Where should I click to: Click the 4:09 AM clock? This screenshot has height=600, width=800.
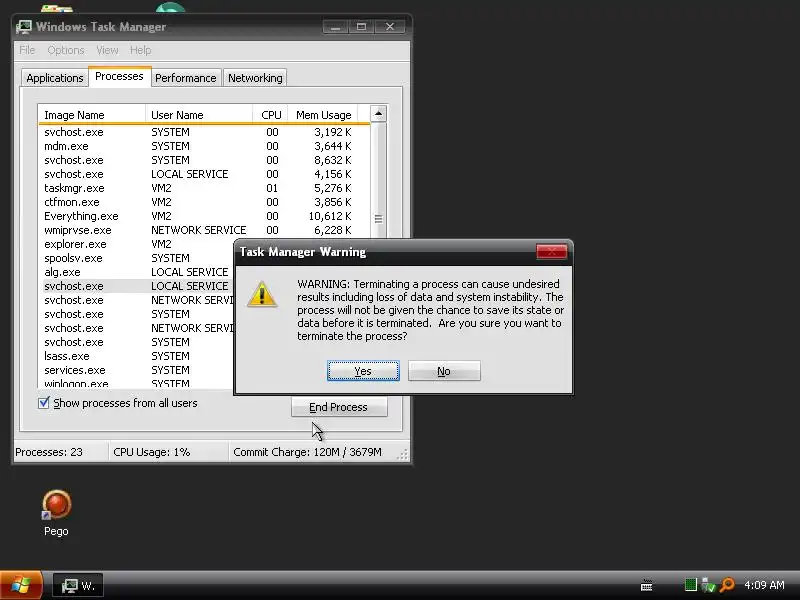click(x=764, y=585)
